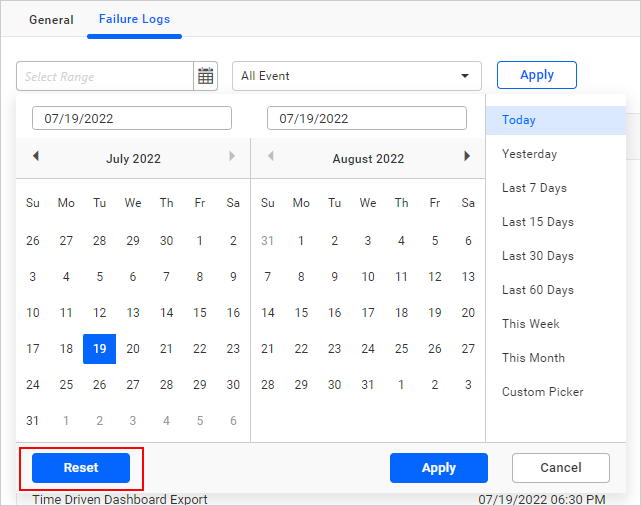641x506 pixels.
Task: Select the Custom Picker option
Action: coord(542,392)
